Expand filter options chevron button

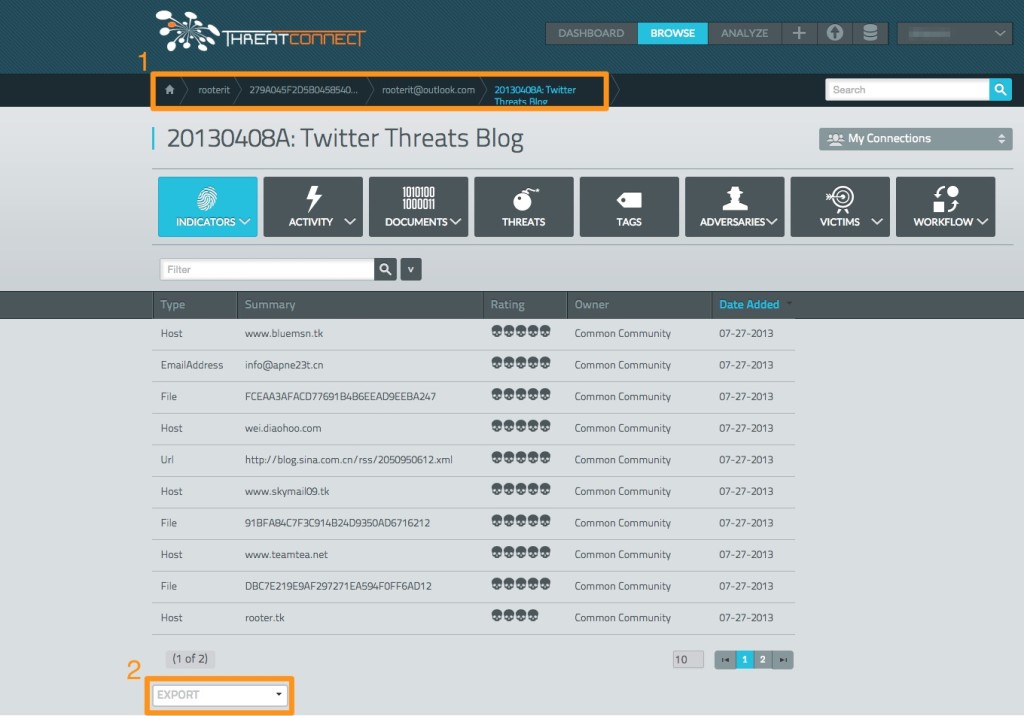tap(411, 269)
